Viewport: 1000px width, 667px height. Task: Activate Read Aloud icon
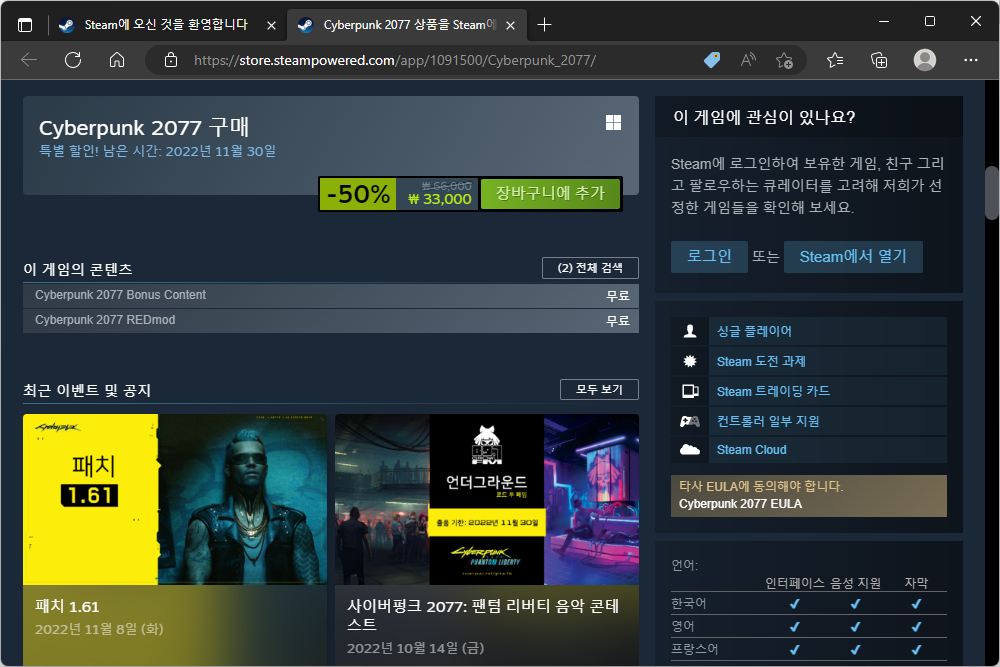coord(748,60)
